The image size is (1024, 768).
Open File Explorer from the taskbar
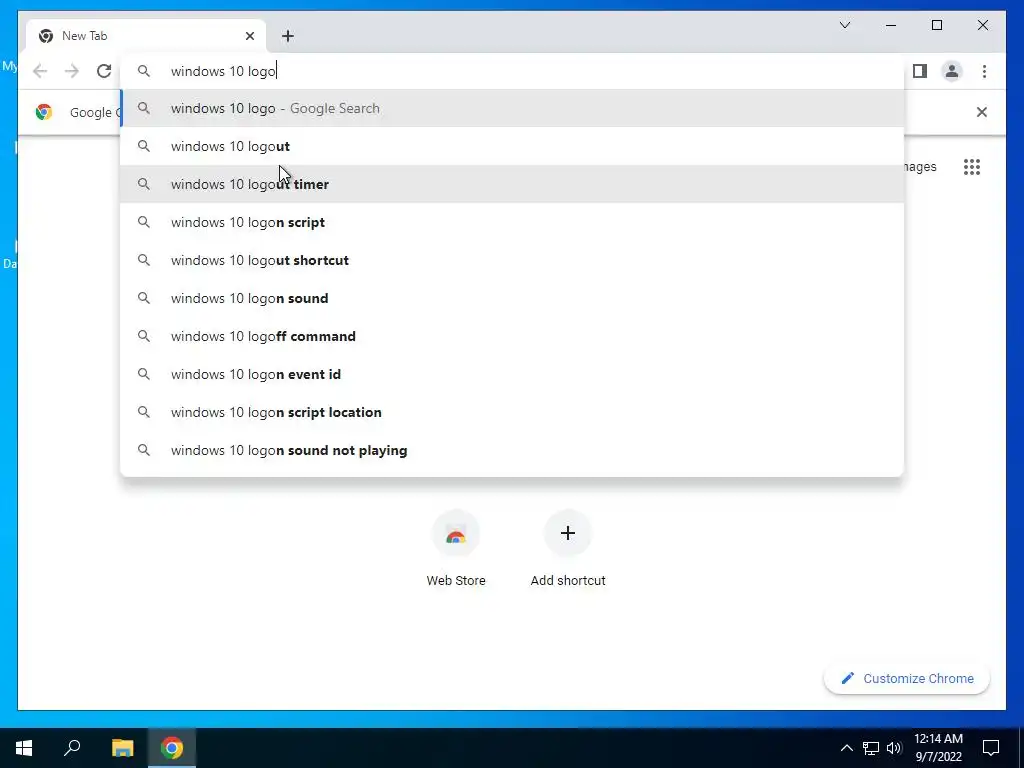(122, 748)
